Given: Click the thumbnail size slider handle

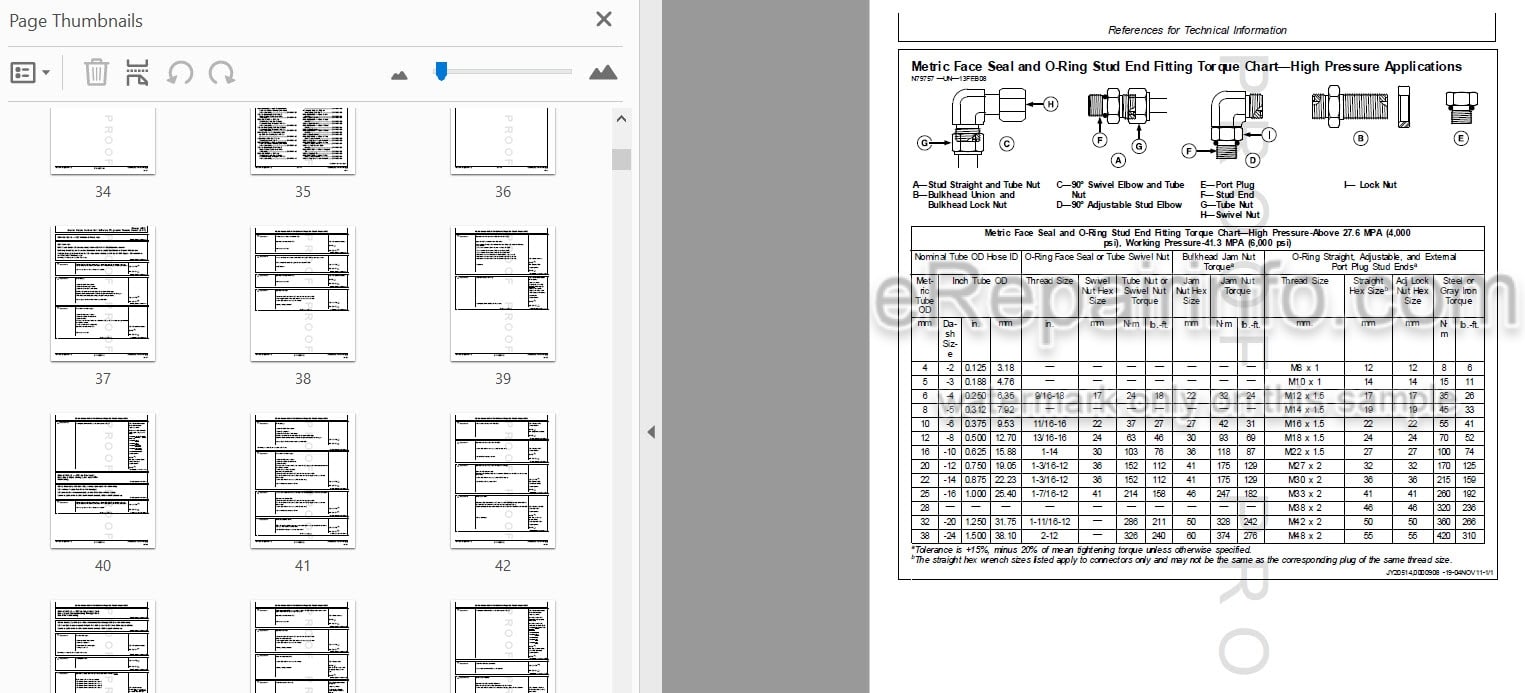Looking at the screenshot, I should pos(441,70).
